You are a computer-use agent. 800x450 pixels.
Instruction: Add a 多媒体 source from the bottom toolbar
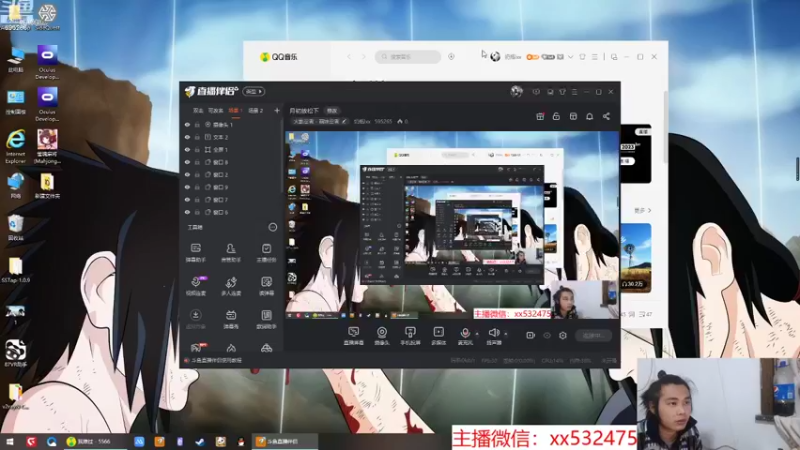[438, 336]
